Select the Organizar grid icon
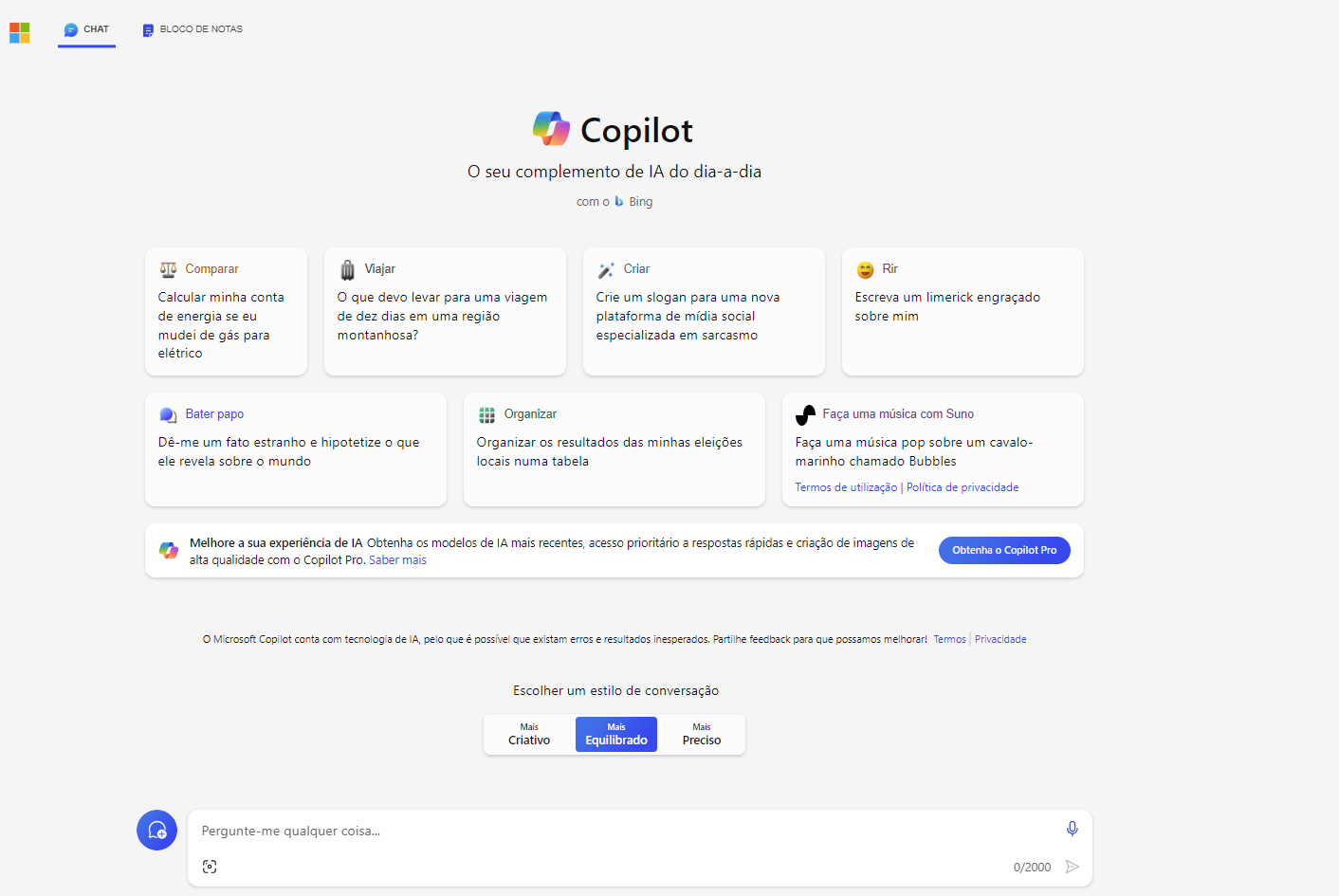Viewport: 1339px width, 896px height. pyautogui.click(x=487, y=414)
